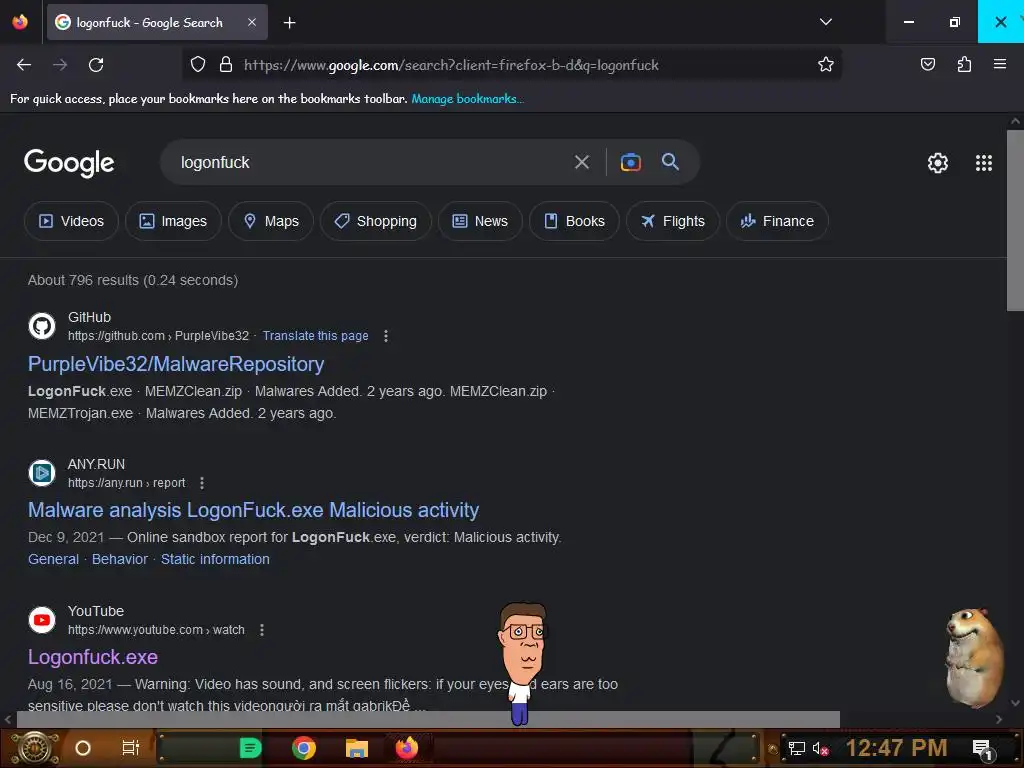
Task: Open more options for ANY.RUN result
Action: tap(202, 483)
